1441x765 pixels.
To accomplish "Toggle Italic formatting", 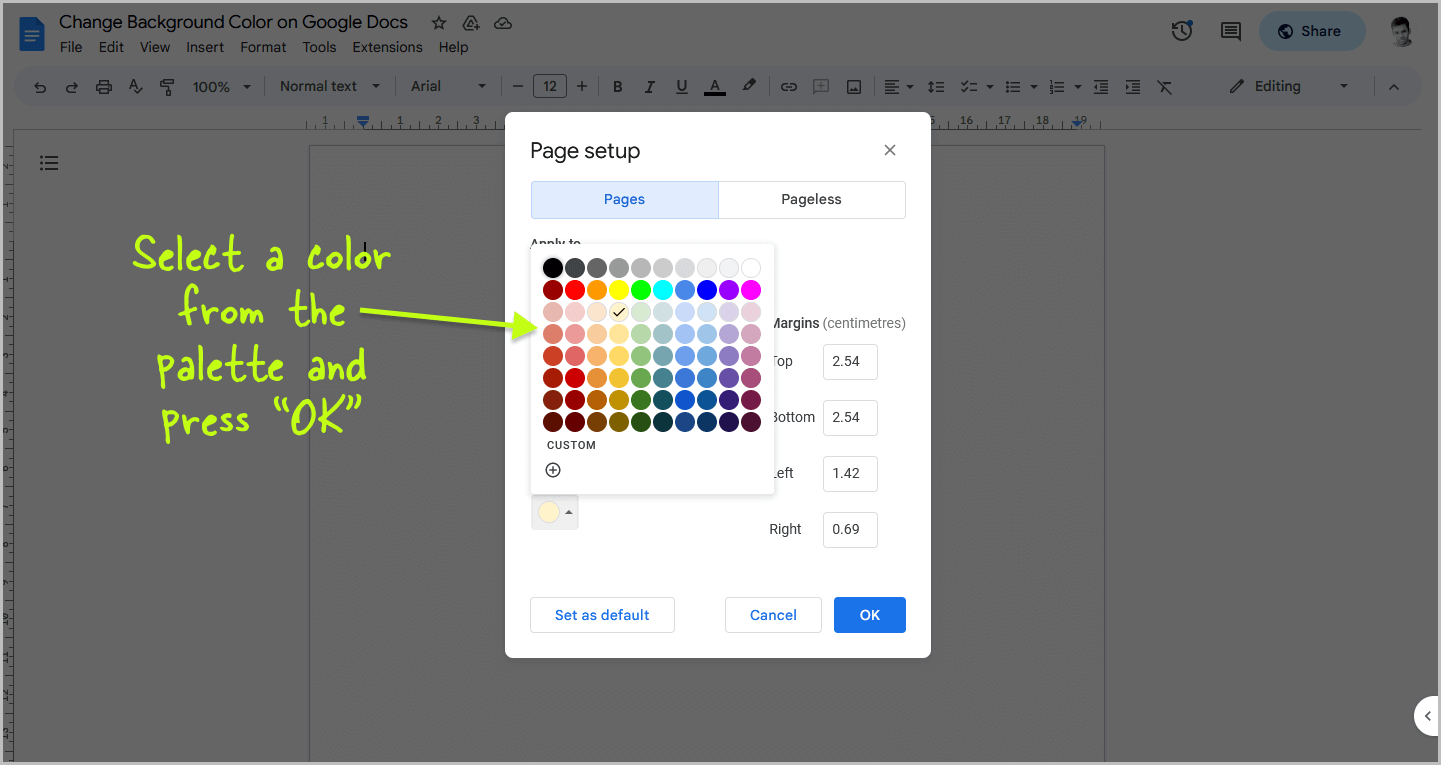I will click(650, 87).
